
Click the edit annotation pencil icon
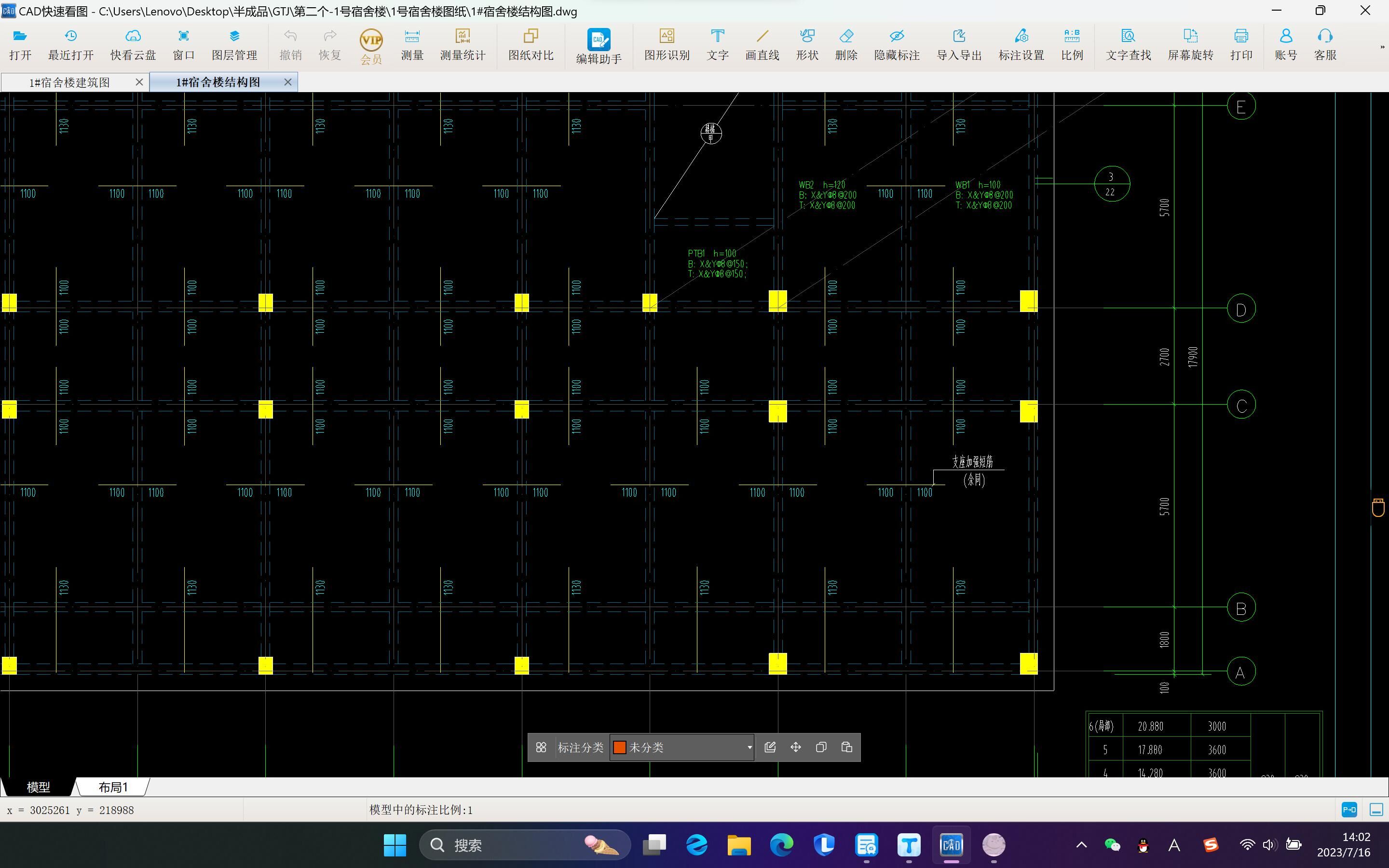(x=770, y=747)
